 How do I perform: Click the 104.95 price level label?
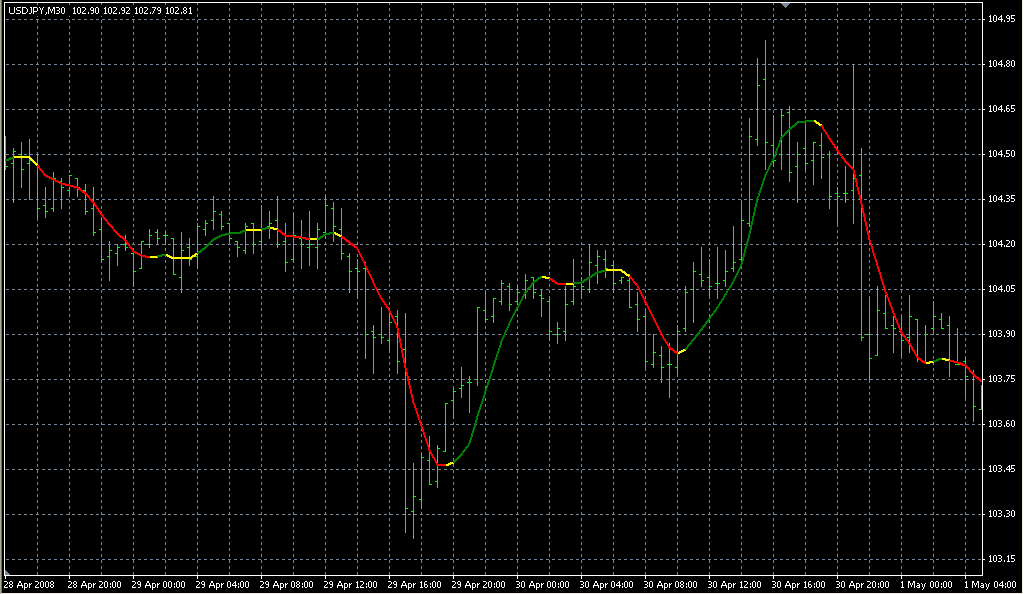(x=1001, y=19)
